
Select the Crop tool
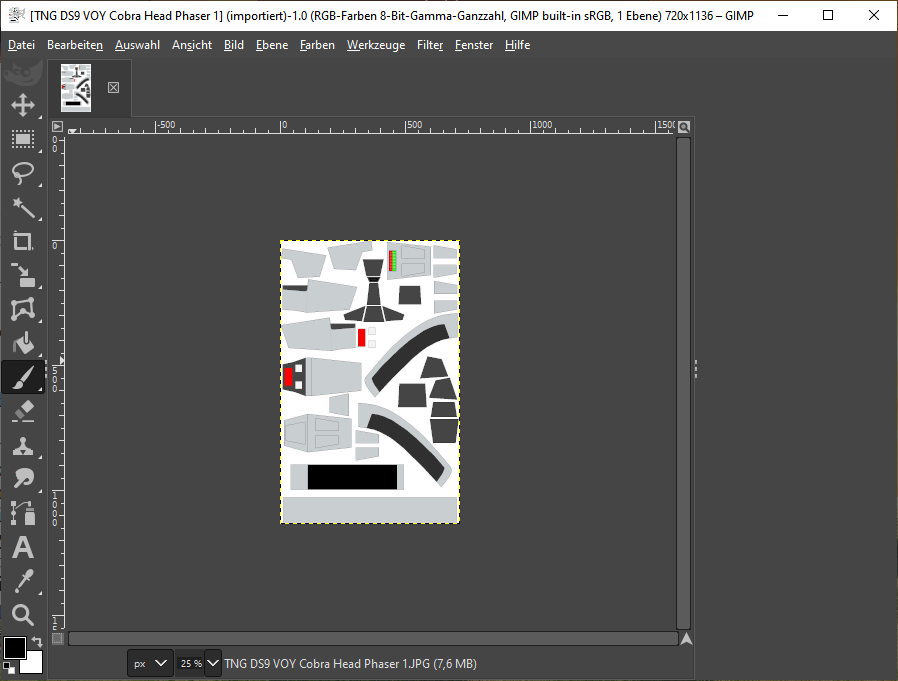pos(23,241)
